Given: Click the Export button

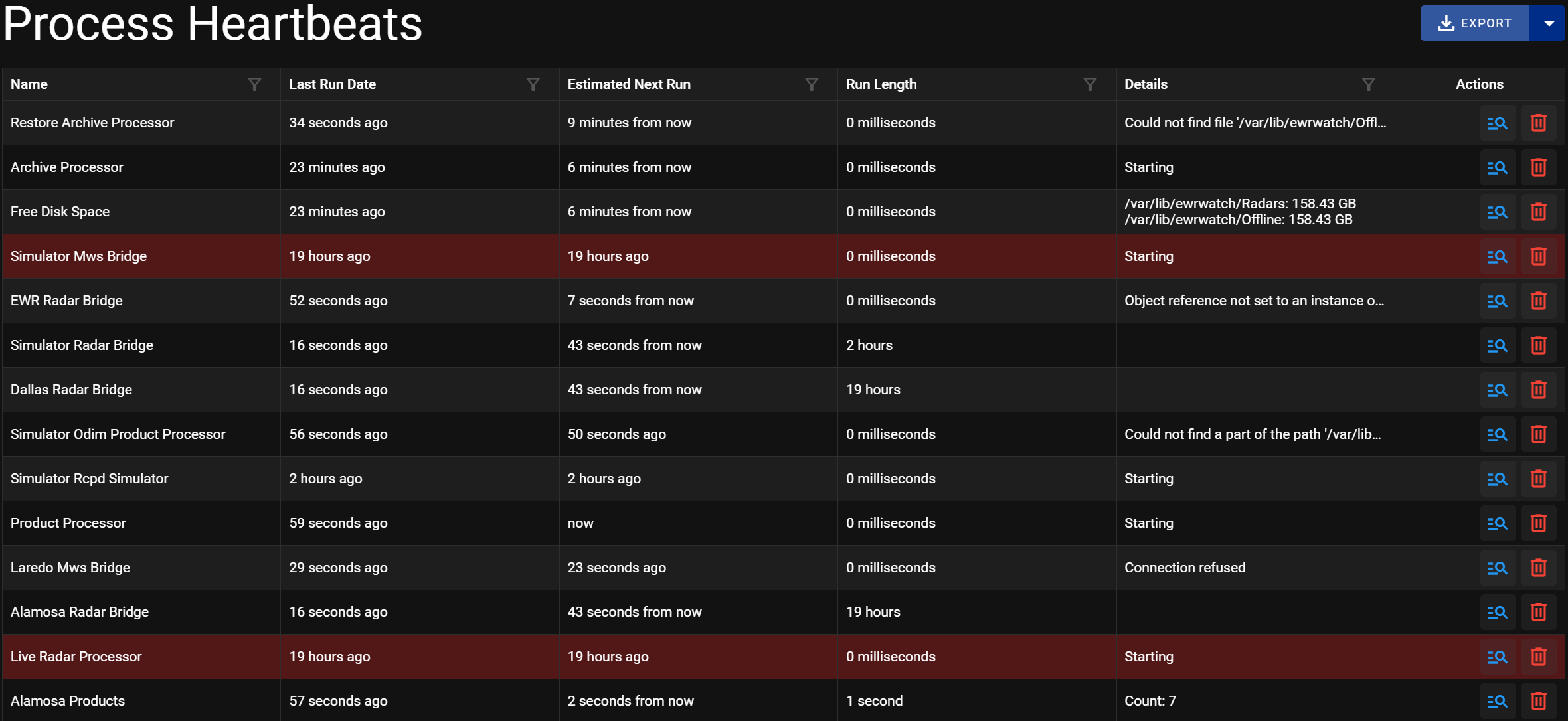Looking at the screenshot, I should click(1474, 23).
